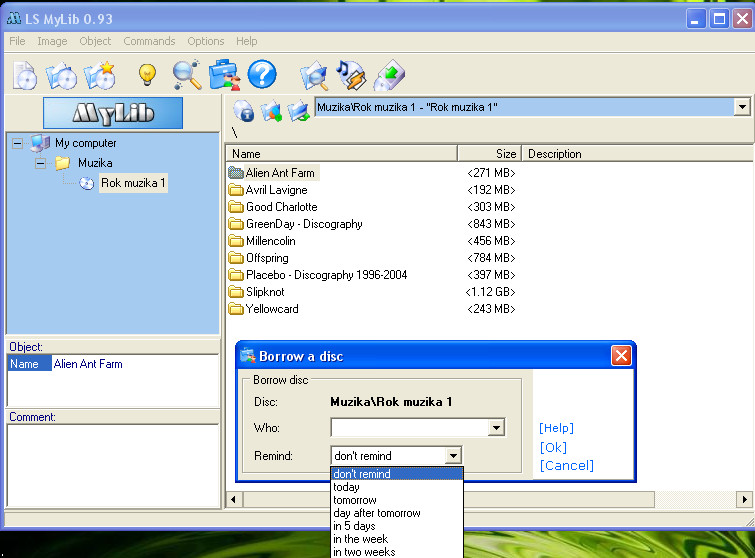Sort file list by Name column
Viewport: 755px width, 558px height.
(x=341, y=154)
